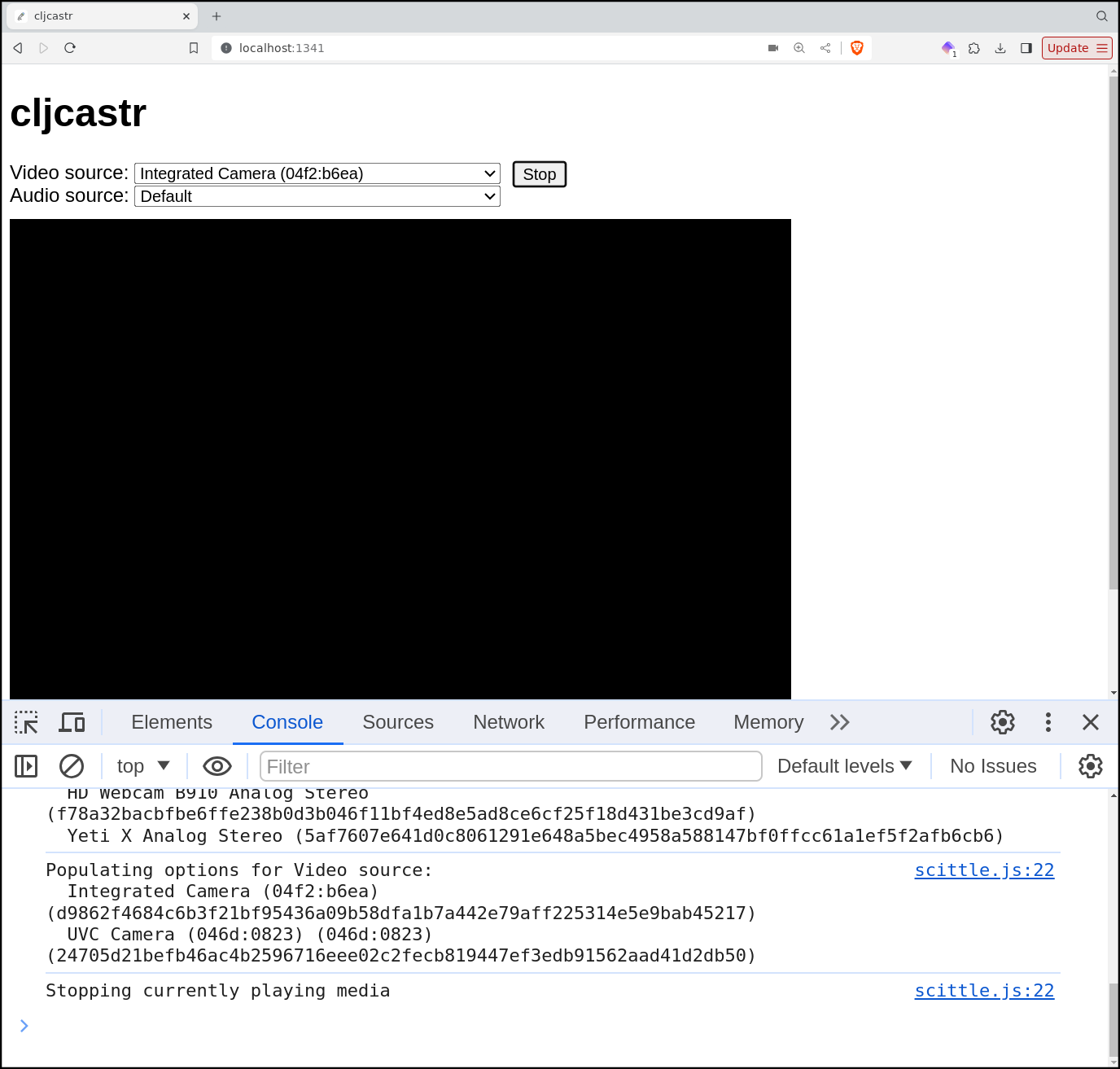Image resolution: width=1120 pixels, height=1069 pixels.
Task: Click the Brave Shields lion icon
Action: pos(856,48)
